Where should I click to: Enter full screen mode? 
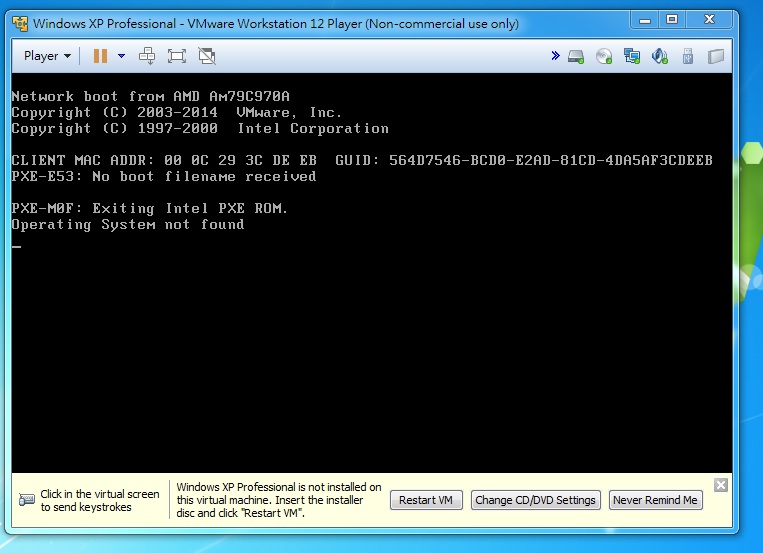pyautogui.click(x=177, y=56)
